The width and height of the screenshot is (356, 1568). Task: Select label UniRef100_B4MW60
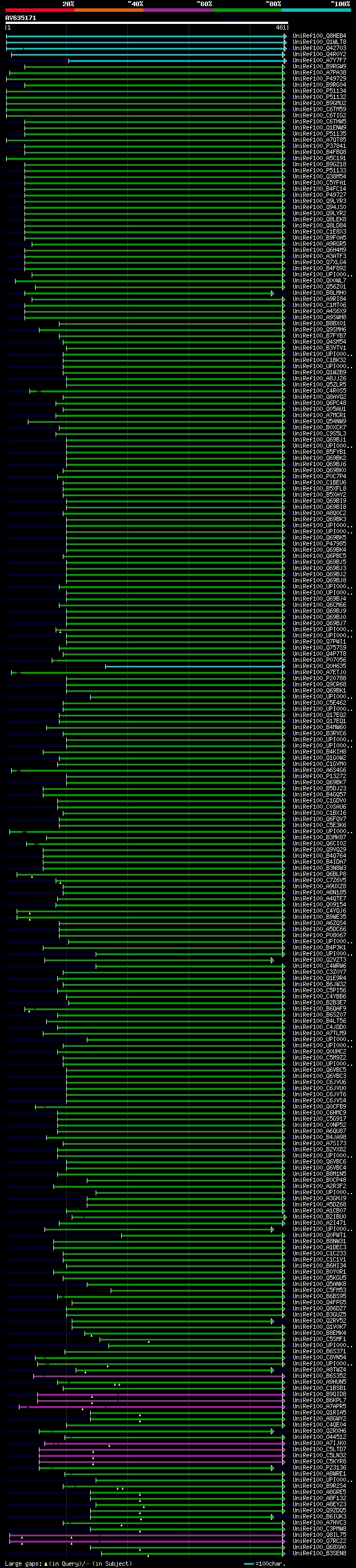pyautogui.click(x=319, y=728)
